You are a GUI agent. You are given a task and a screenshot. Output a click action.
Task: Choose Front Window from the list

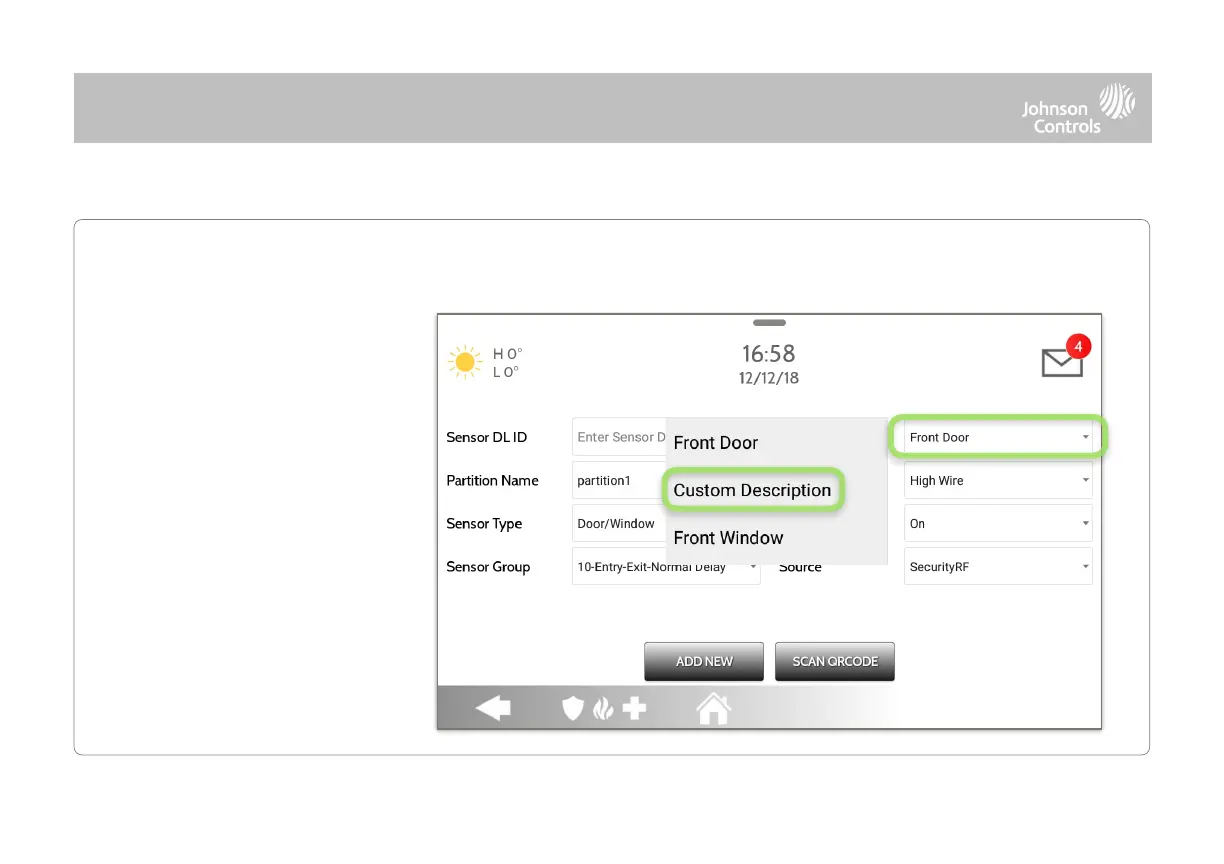click(729, 538)
